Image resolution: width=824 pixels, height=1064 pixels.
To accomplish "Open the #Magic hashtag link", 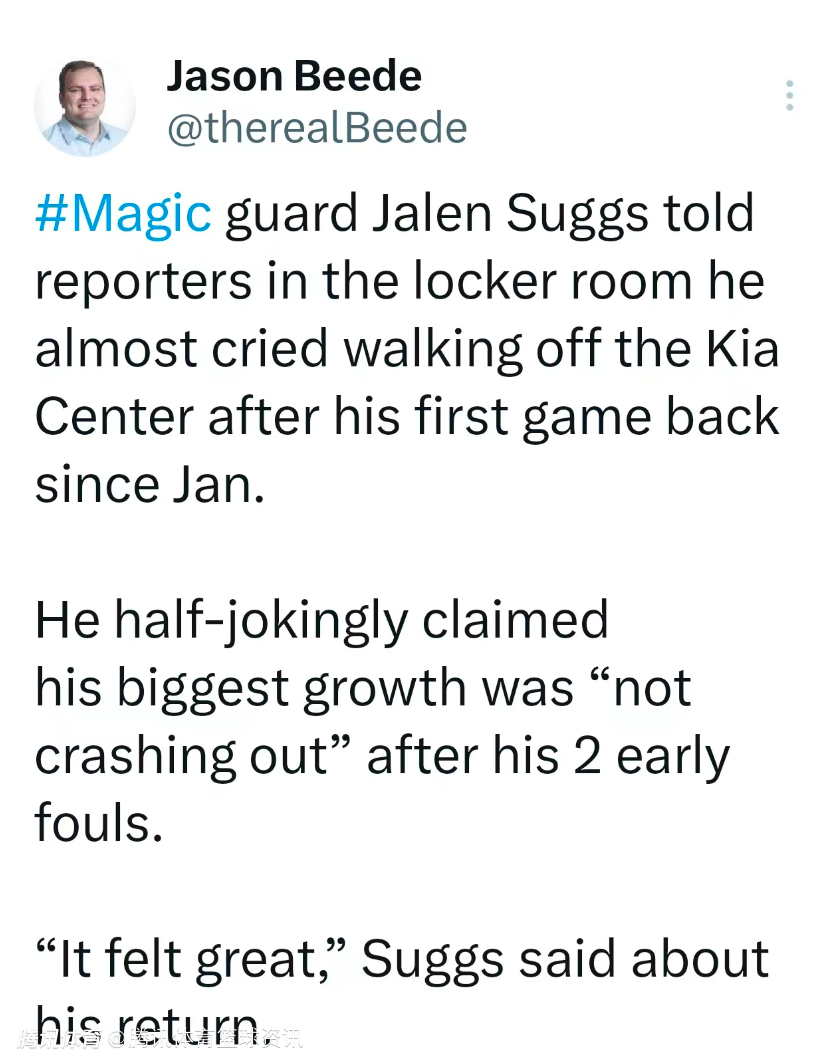I will point(123,214).
